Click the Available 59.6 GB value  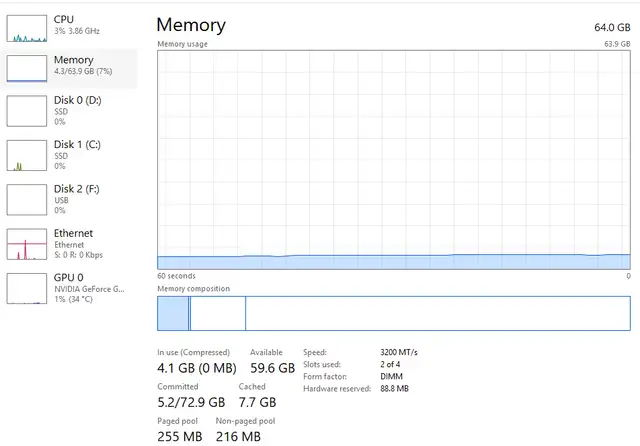tap(272, 368)
